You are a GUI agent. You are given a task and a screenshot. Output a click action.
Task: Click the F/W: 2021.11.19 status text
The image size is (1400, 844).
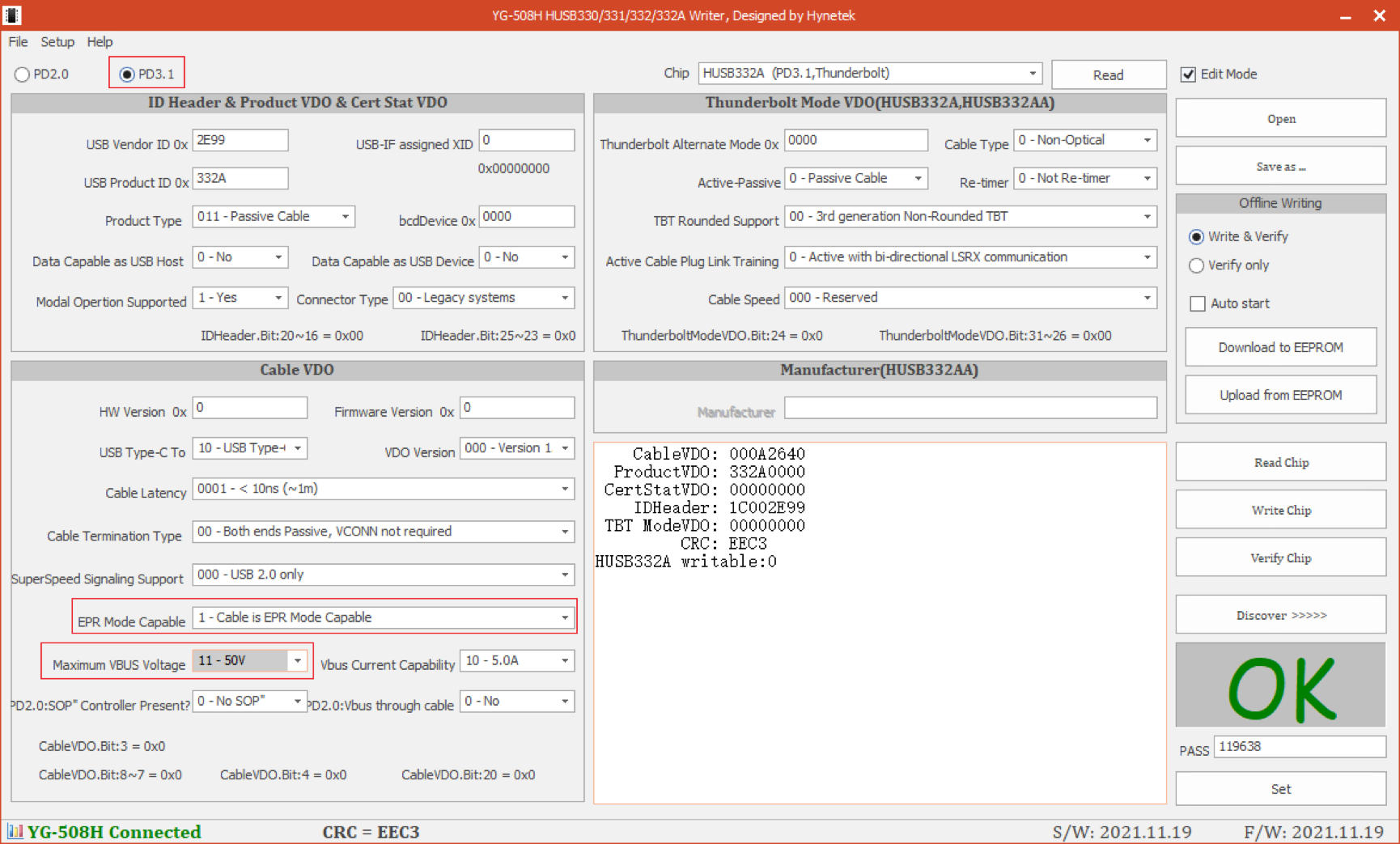tap(1314, 832)
